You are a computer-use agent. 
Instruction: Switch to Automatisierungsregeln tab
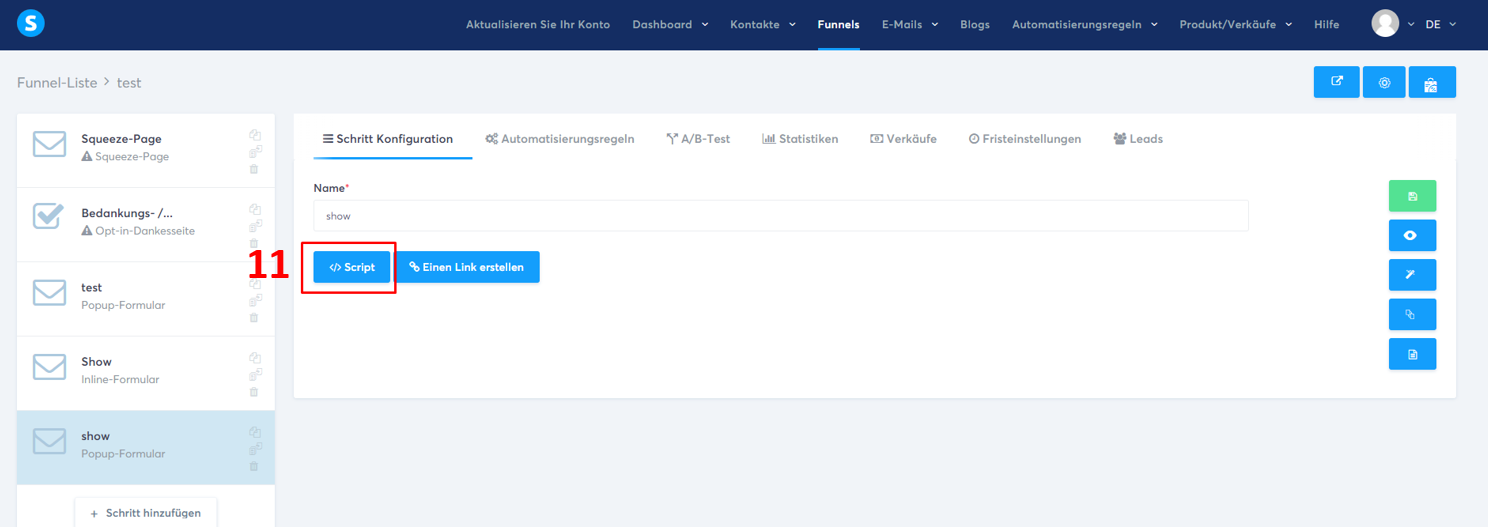point(560,139)
